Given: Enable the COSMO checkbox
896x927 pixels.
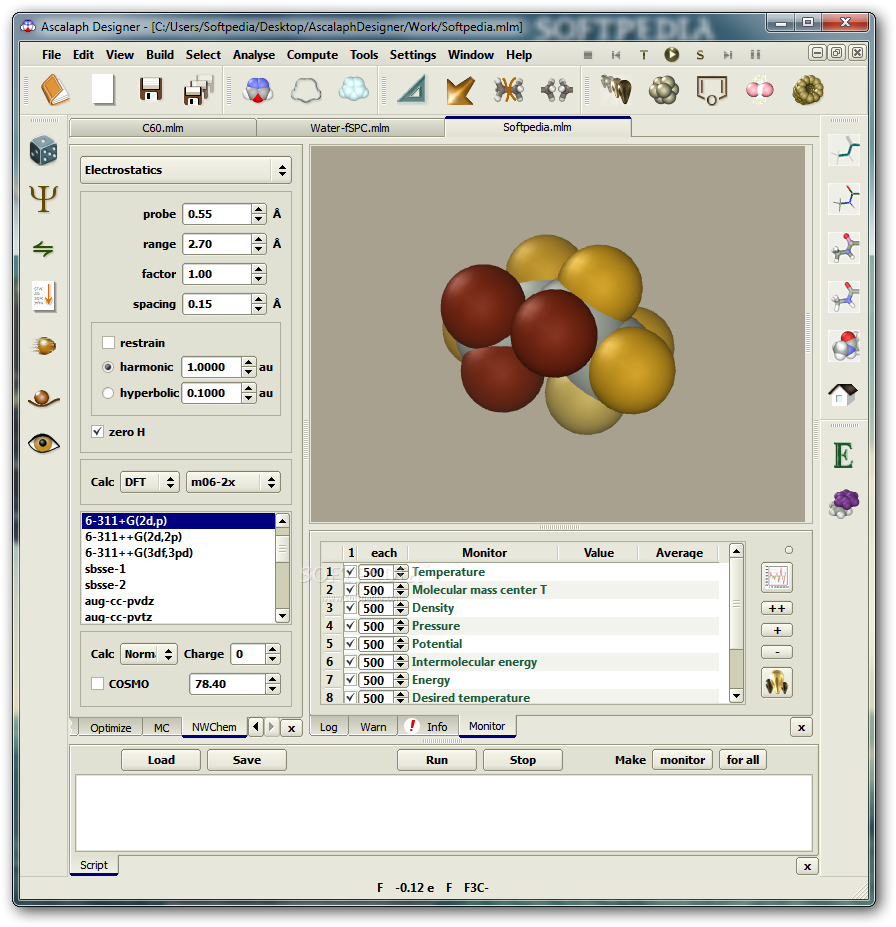Looking at the screenshot, I should [98, 684].
